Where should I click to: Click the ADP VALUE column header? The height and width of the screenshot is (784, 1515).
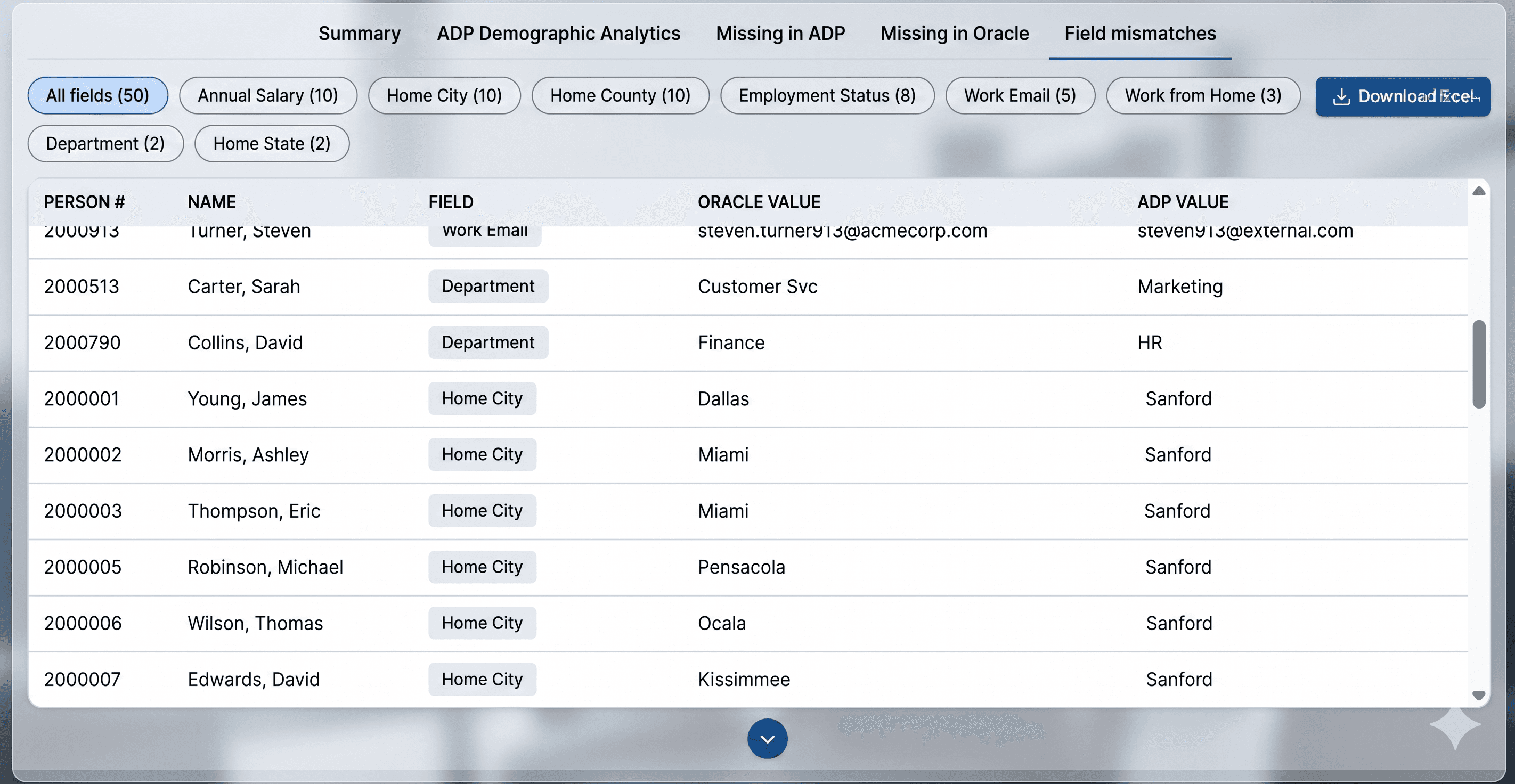1182,202
